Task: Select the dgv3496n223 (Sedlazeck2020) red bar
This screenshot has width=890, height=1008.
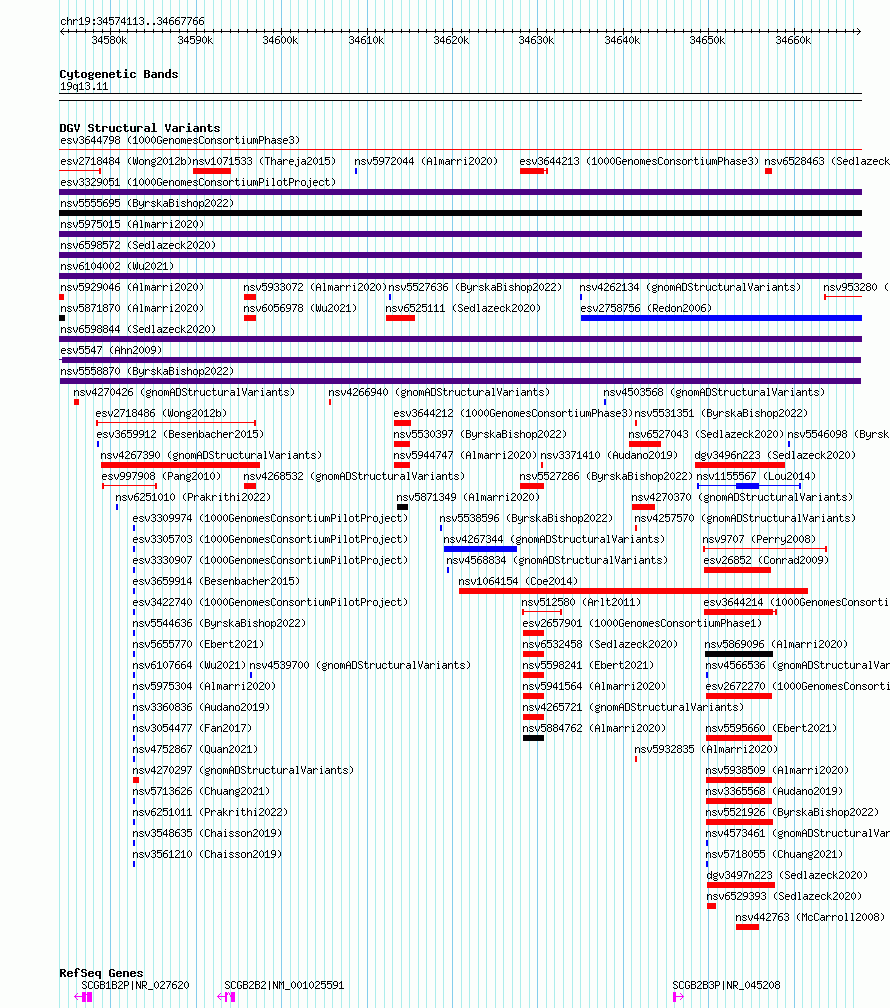Action: tap(740, 465)
